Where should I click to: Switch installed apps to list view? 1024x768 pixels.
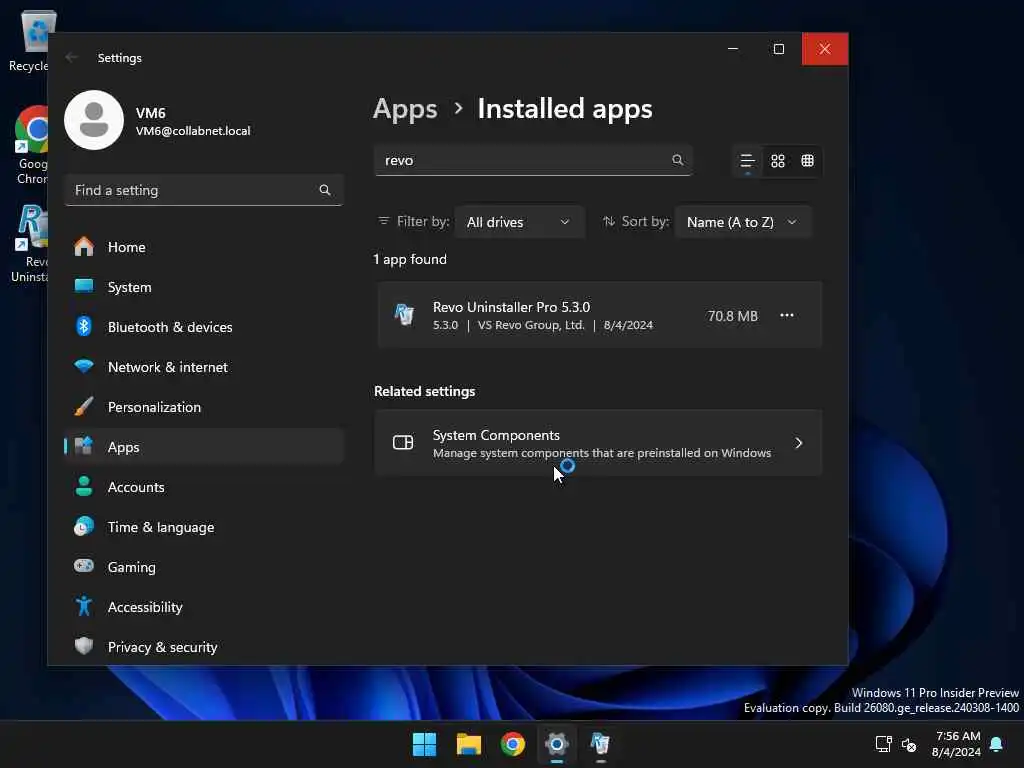pyautogui.click(x=747, y=161)
